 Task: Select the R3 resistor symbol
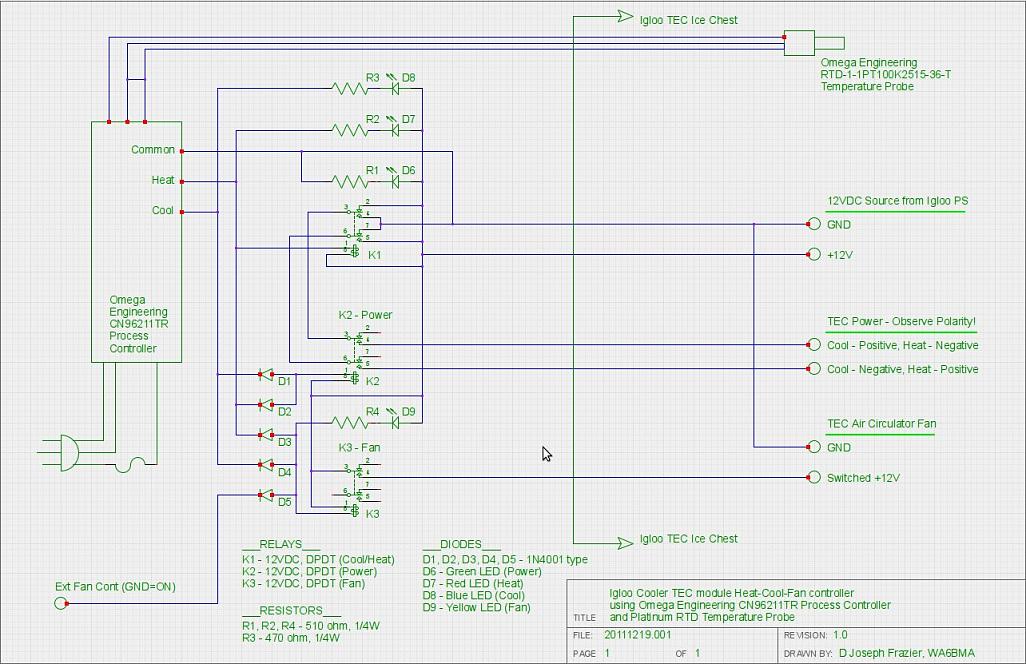pyautogui.click(x=349, y=89)
